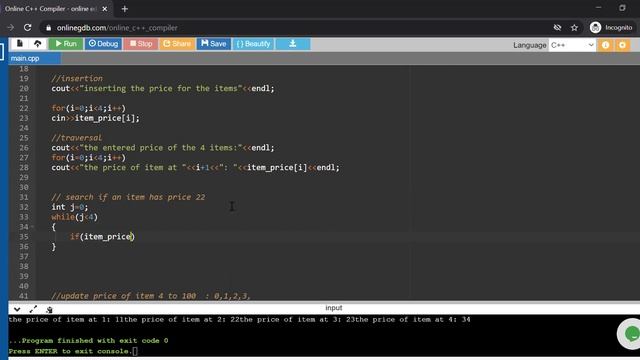Share the code with Share button
This screenshot has width=640, height=360.
click(x=177, y=44)
